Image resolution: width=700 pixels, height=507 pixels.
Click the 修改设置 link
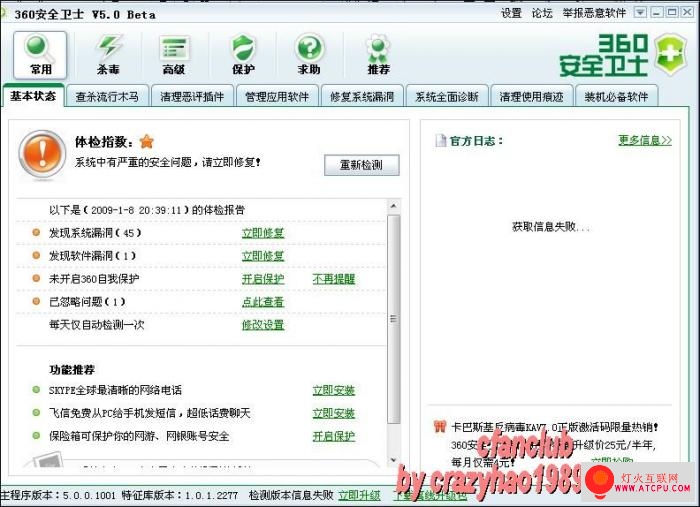(x=263, y=325)
